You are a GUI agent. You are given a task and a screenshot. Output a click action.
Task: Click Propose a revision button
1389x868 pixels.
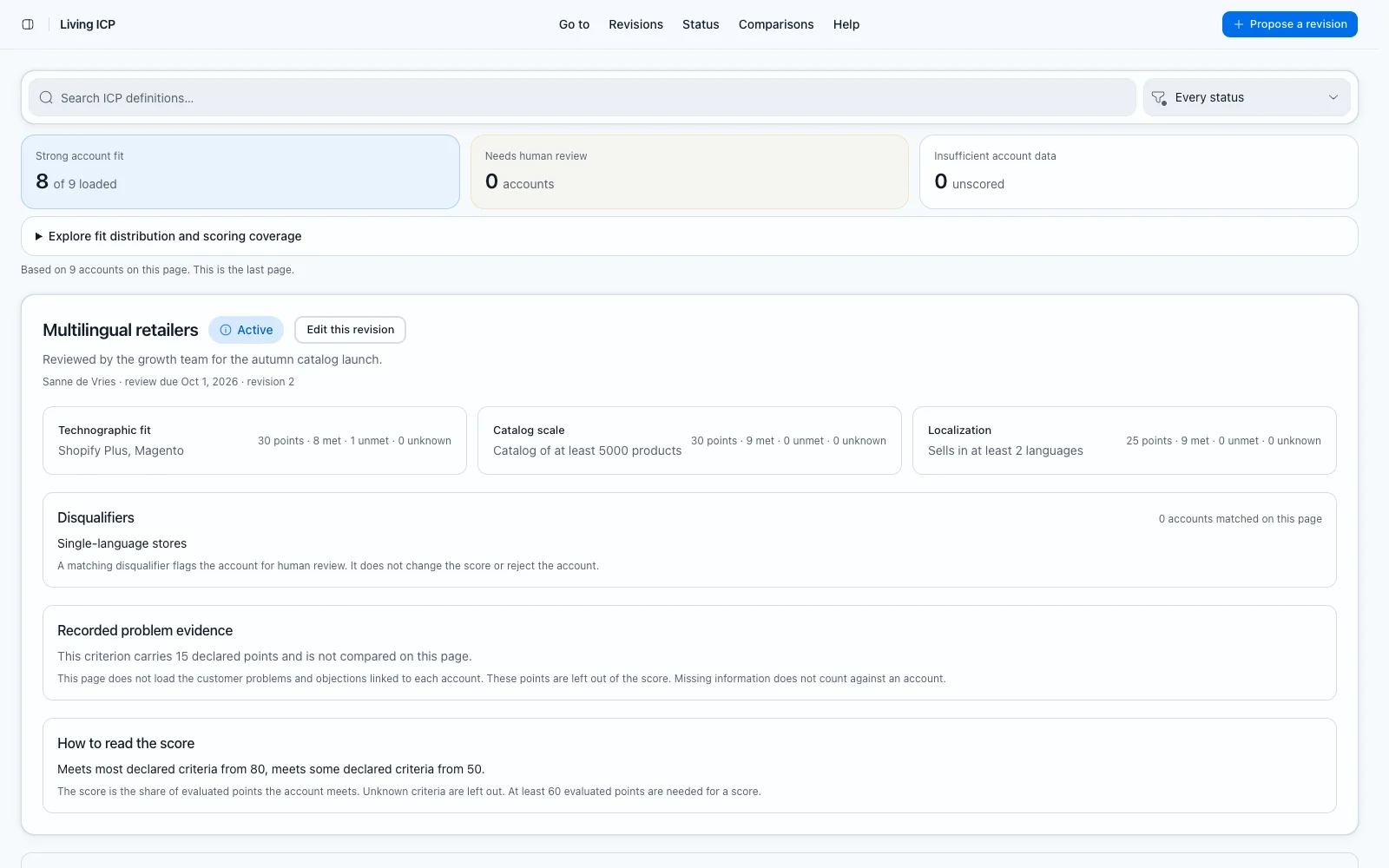pyautogui.click(x=1290, y=24)
